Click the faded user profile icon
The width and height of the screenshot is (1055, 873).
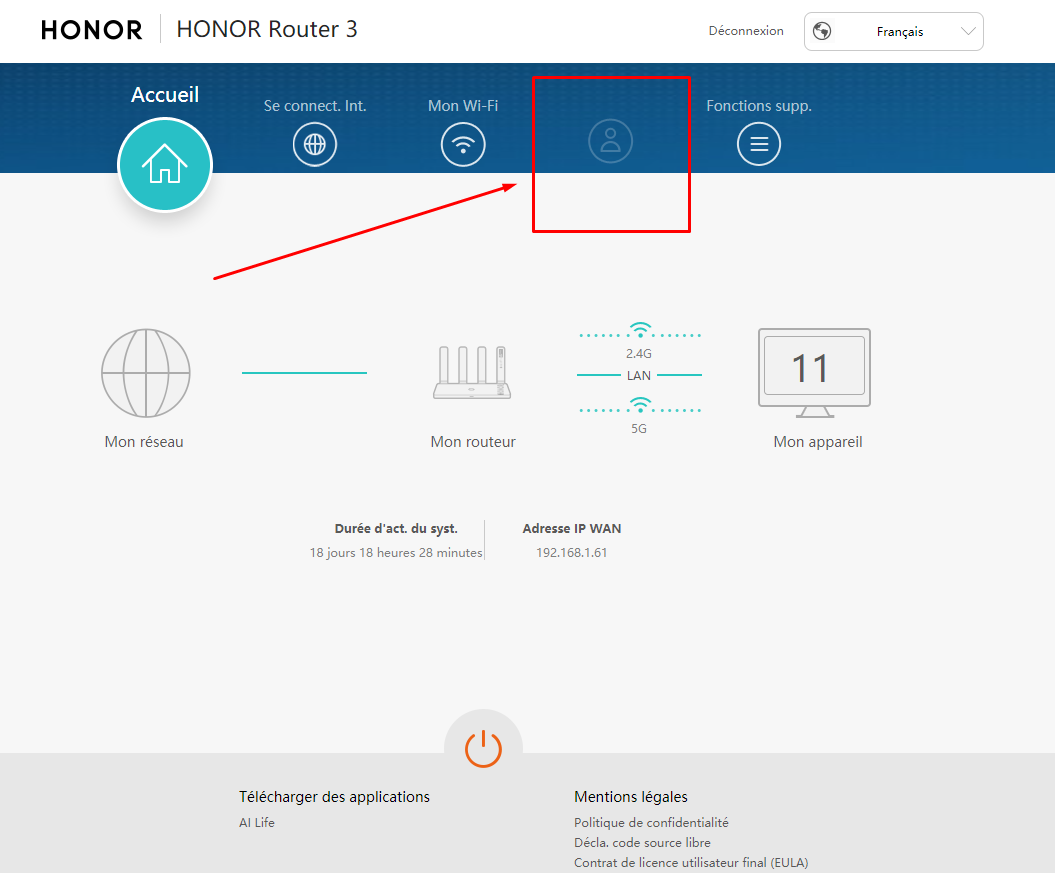coord(610,141)
